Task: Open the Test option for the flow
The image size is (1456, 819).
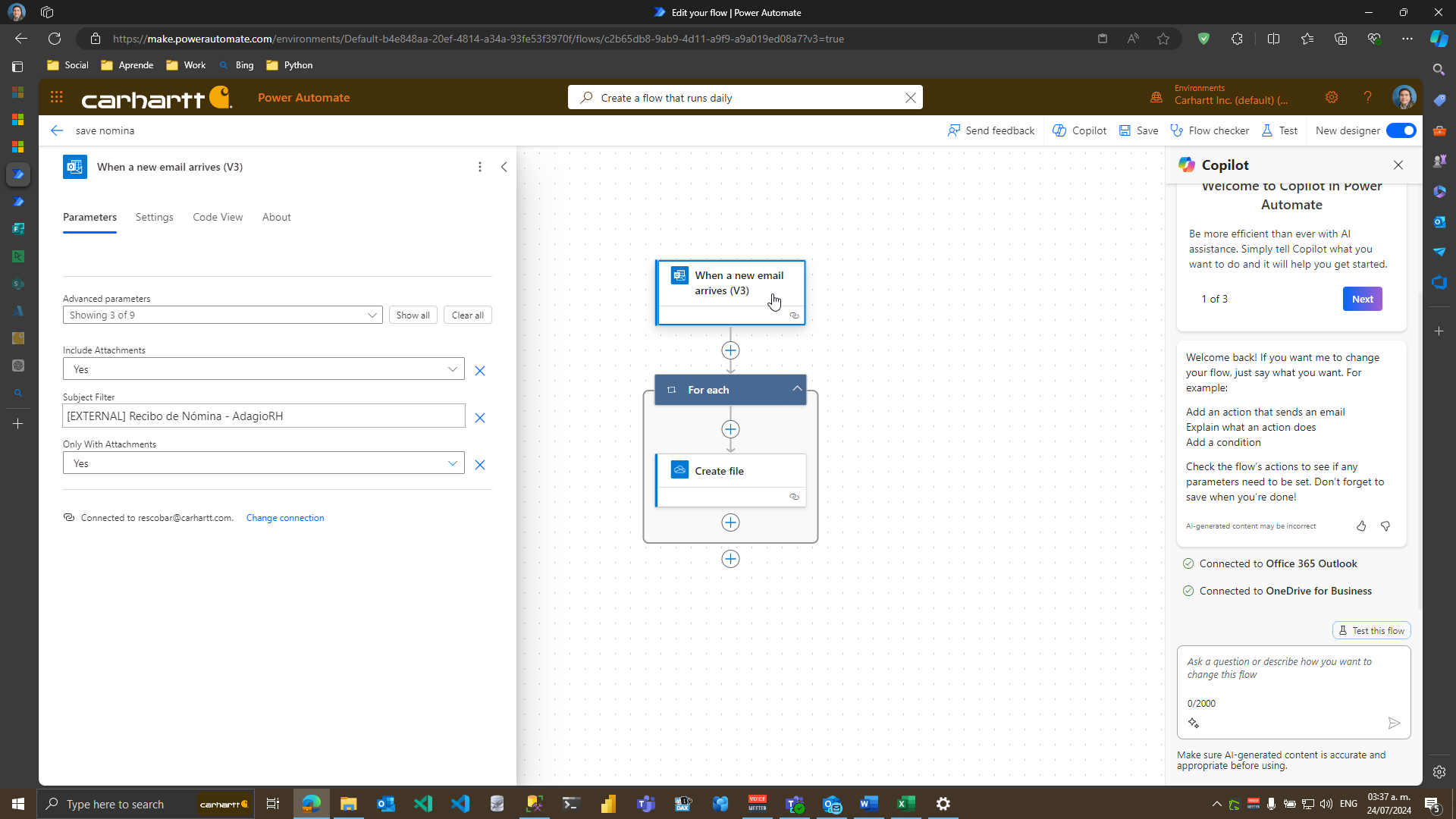Action: [1279, 130]
